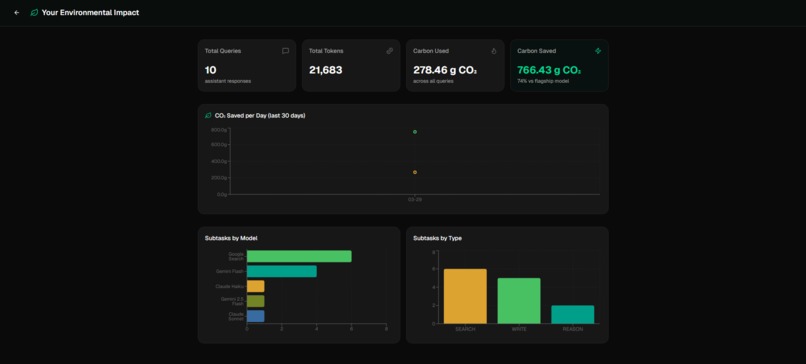Click the orange SEARCH bar in Subtasks by Type
Viewport: 806px width, 364px height.
point(465,296)
